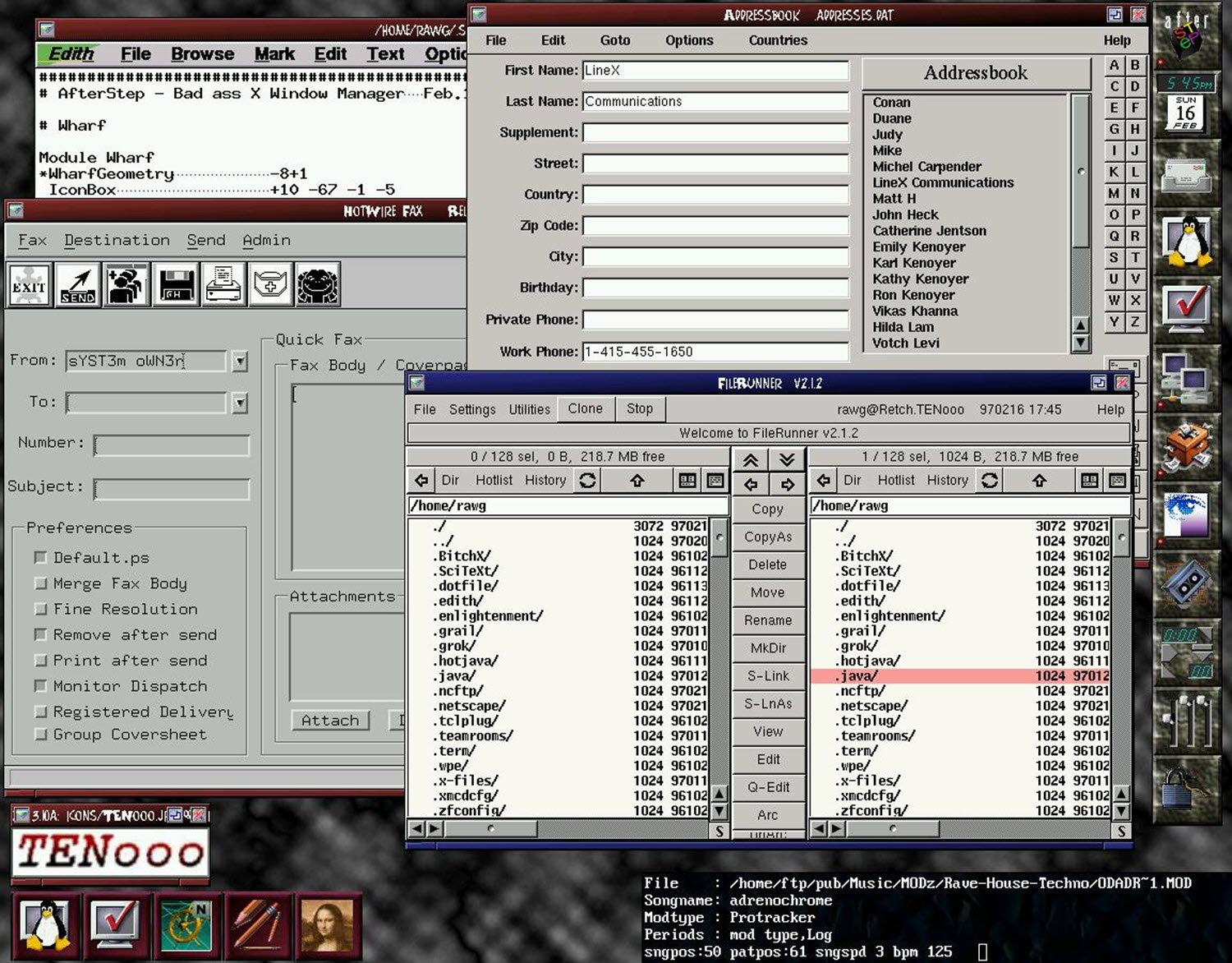Toggle the Group Coversheet checkbox

click(40, 734)
